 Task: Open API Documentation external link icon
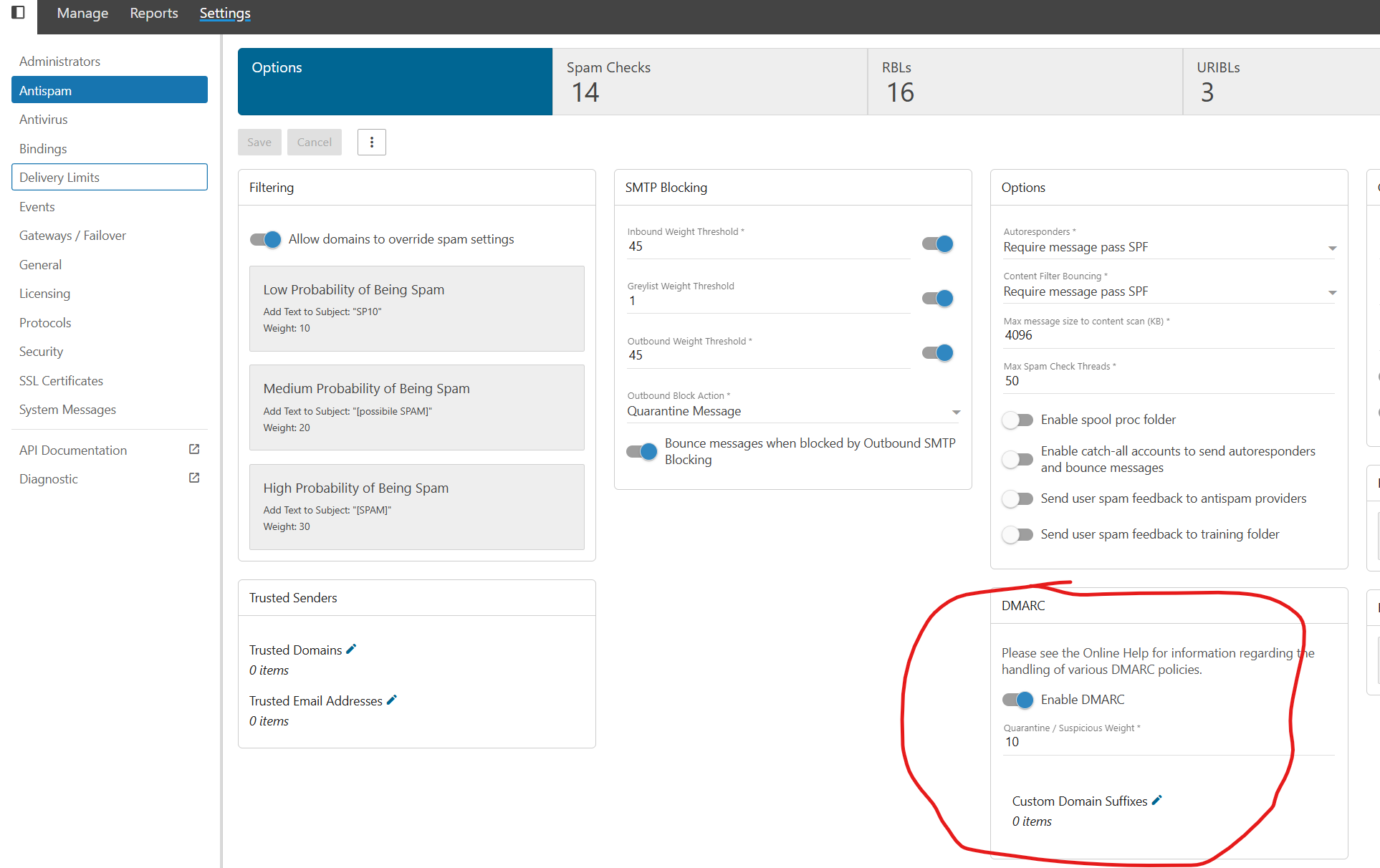point(193,449)
